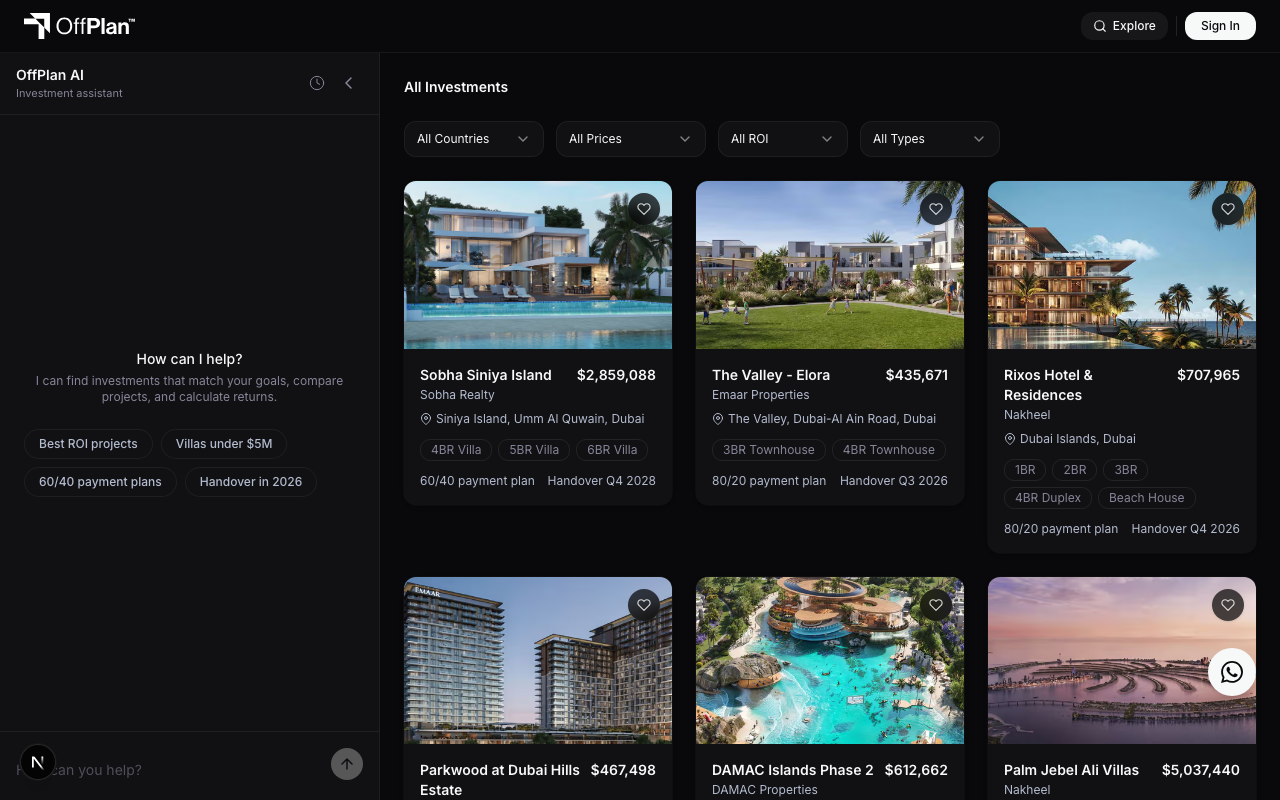Click the Beach House tag
1280x800 pixels.
click(x=1147, y=498)
